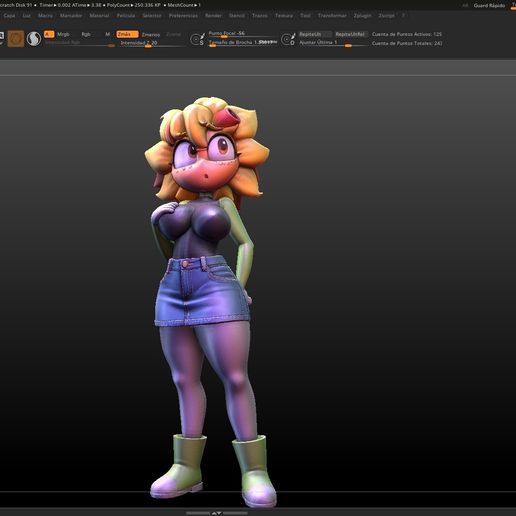Open the Tool menu
The width and height of the screenshot is (516, 516).
pyautogui.click(x=305, y=15)
